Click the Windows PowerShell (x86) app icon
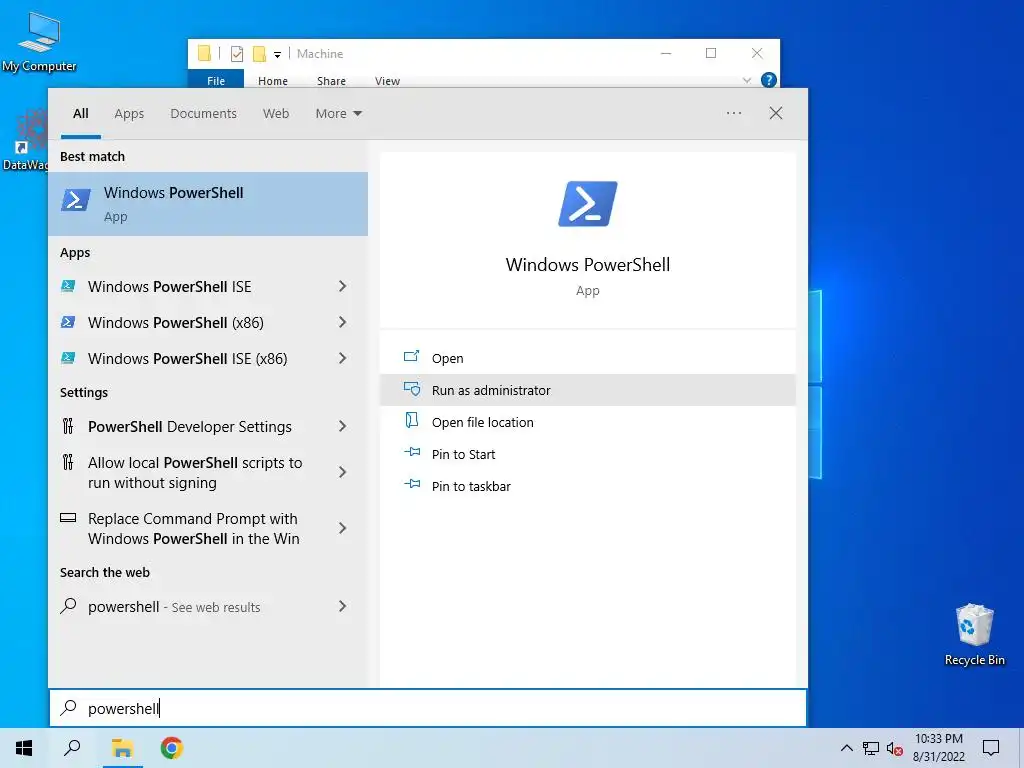1024x768 pixels. [68, 322]
